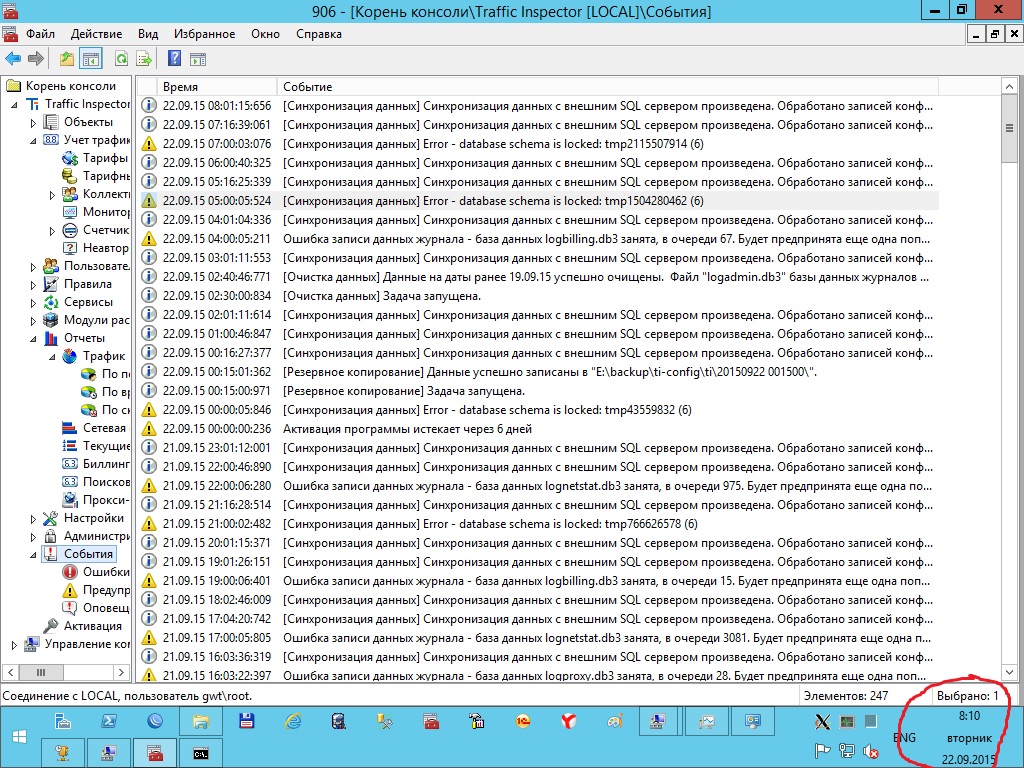Open the Windows Start button
This screenshot has height=768, width=1024.
(20, 737)
